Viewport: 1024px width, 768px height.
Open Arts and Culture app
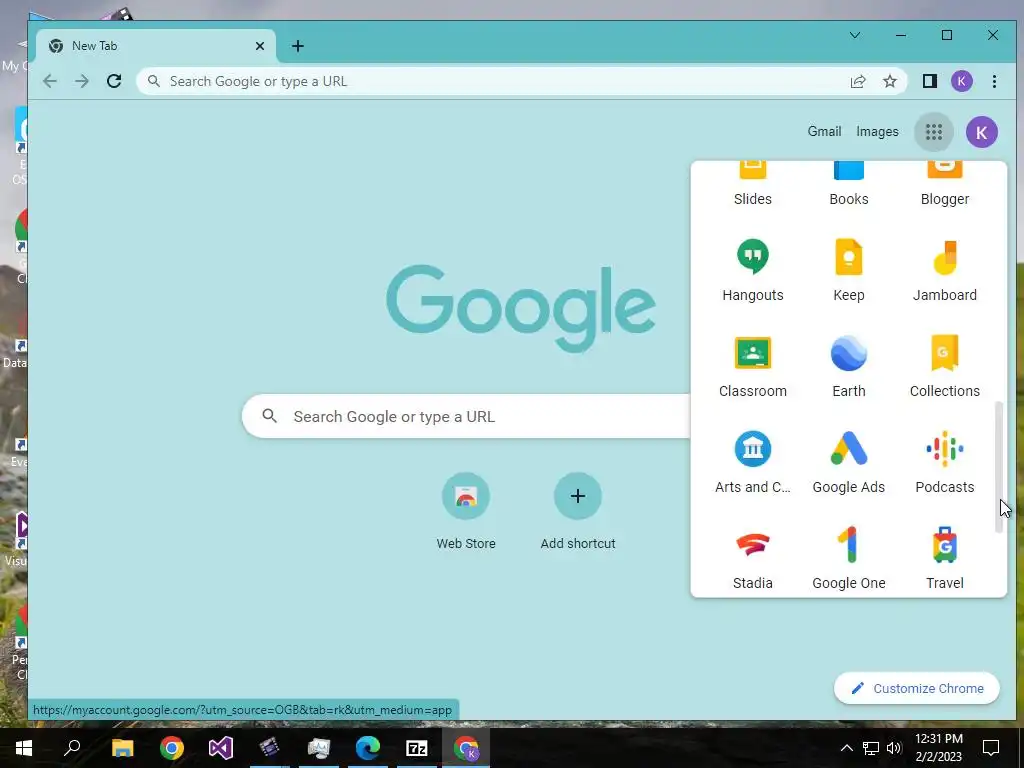(x=752, y=462)
